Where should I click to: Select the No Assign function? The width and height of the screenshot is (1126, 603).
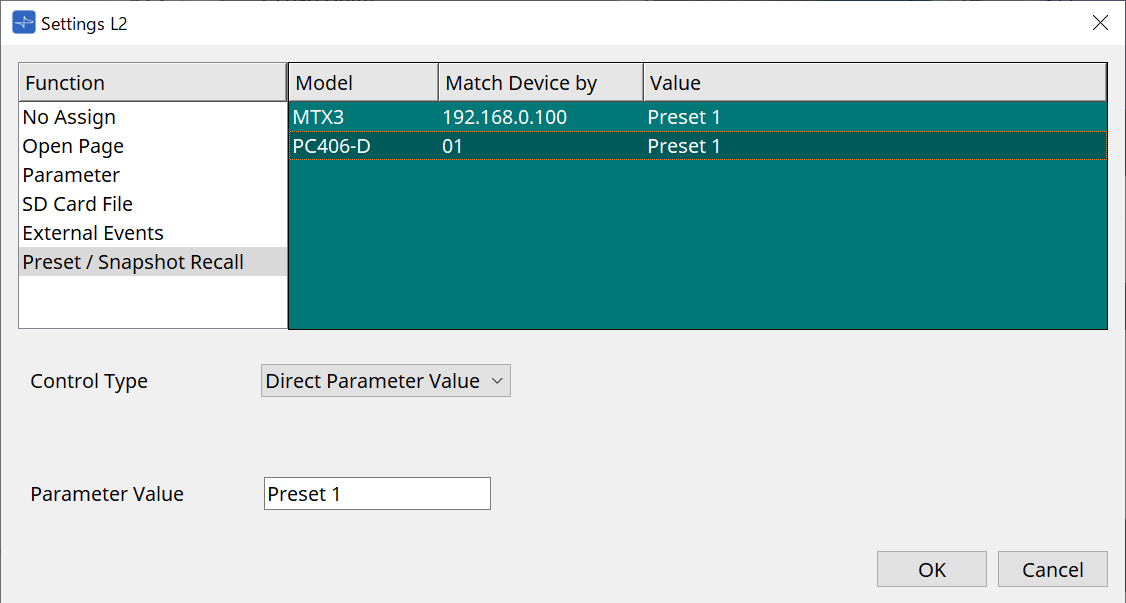point(70,117)
